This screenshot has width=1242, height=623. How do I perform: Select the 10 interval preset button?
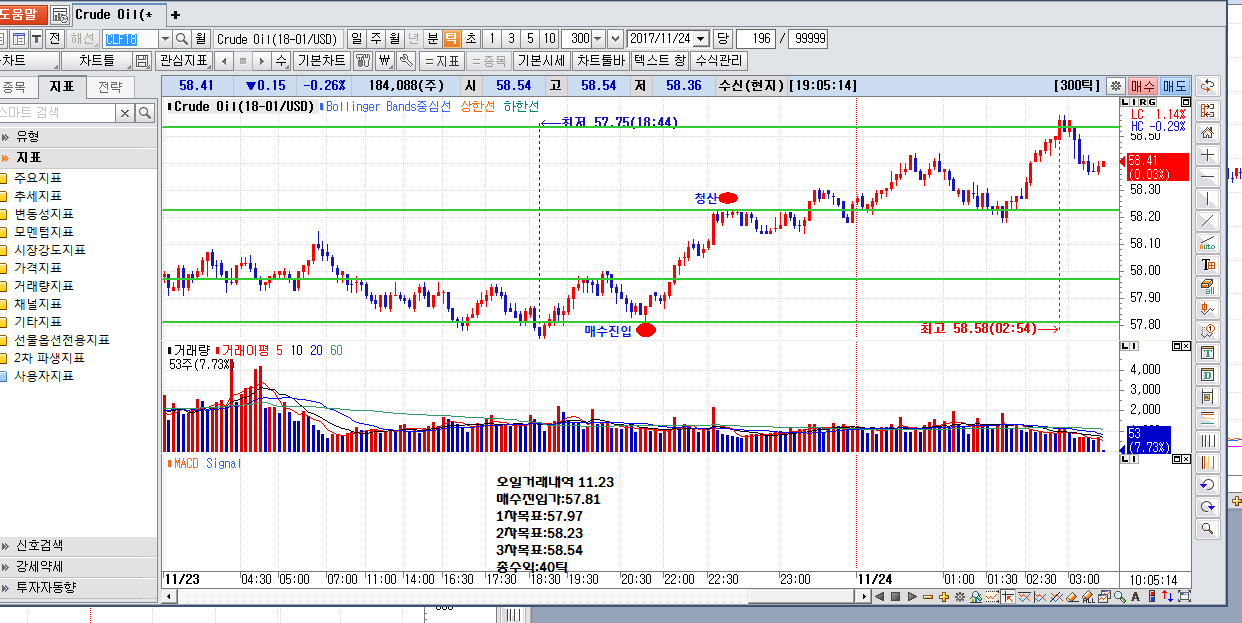click(x=550, y=38)
